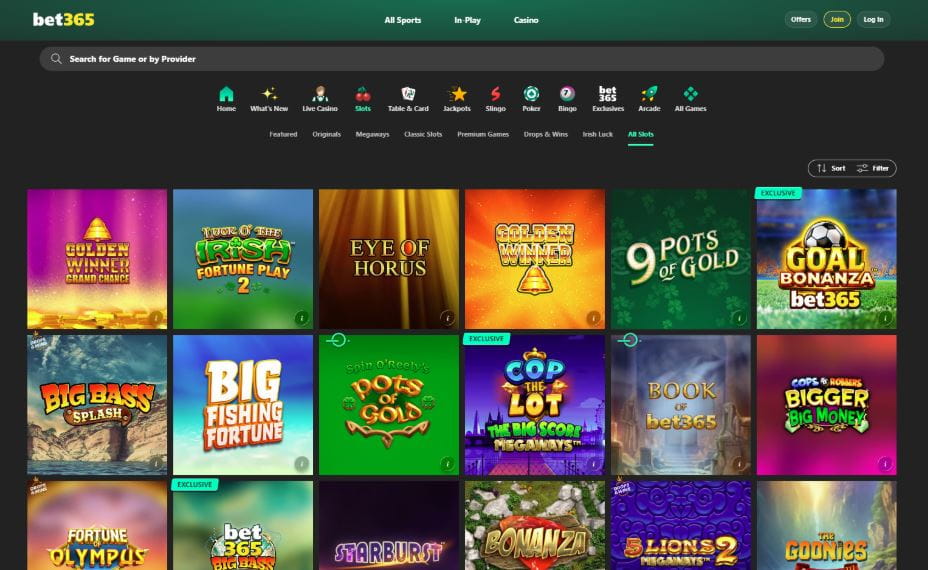The height and width of the screenshot is (570, 928).
Task: Open the Book of bet365 game
Action: [681, 405]
